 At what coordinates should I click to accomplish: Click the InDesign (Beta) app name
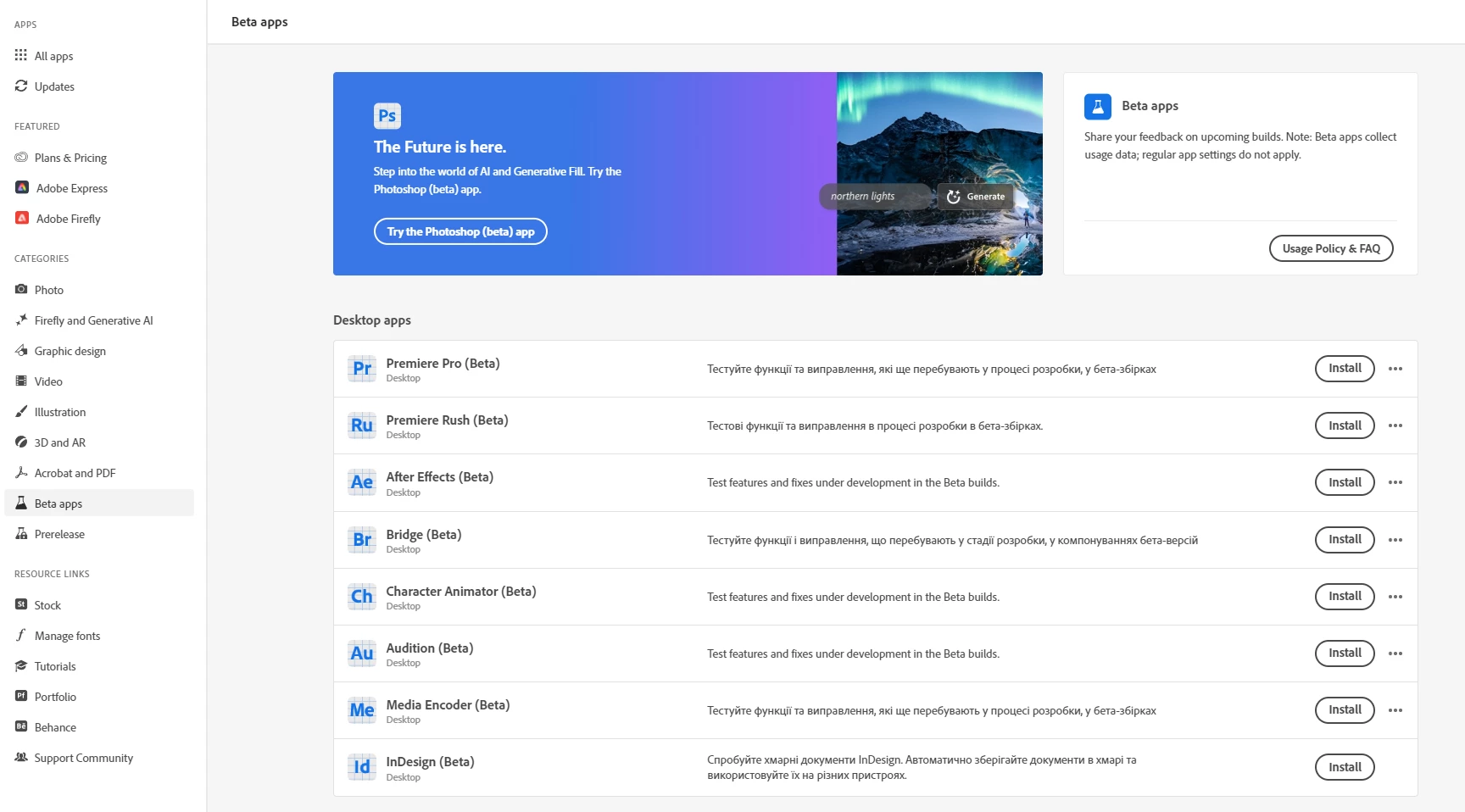(x=430, y=762)
